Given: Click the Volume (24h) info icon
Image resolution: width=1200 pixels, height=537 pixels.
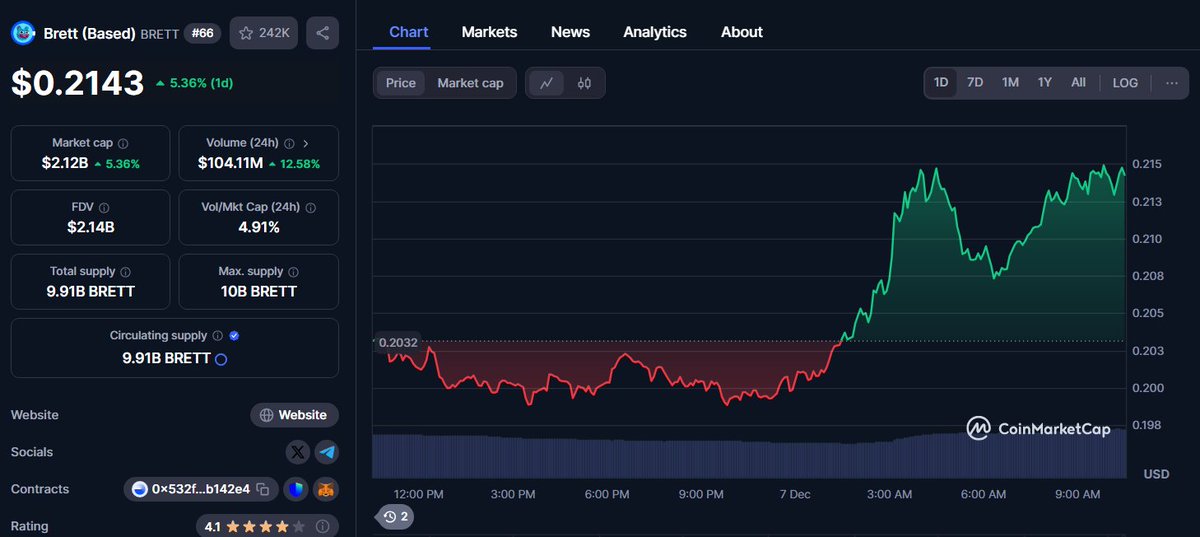Looking at the screenshot, I should tap(289, 144).
